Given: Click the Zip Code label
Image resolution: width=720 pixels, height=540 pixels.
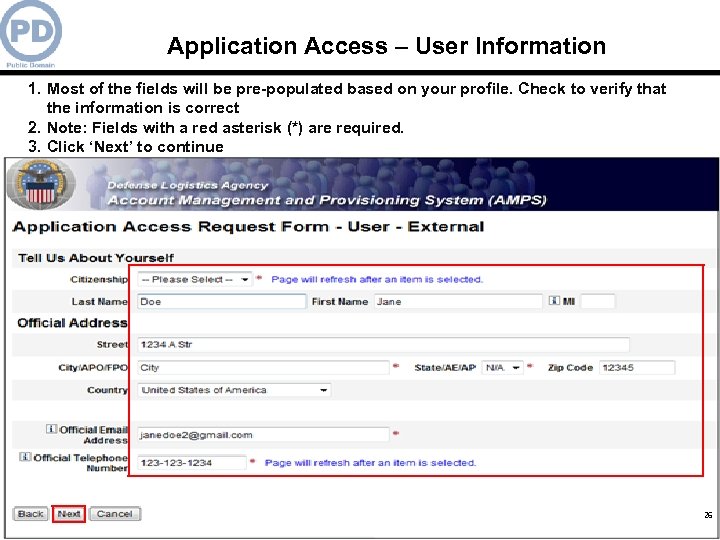Looking at the screenshot, I should pos(570,368).
